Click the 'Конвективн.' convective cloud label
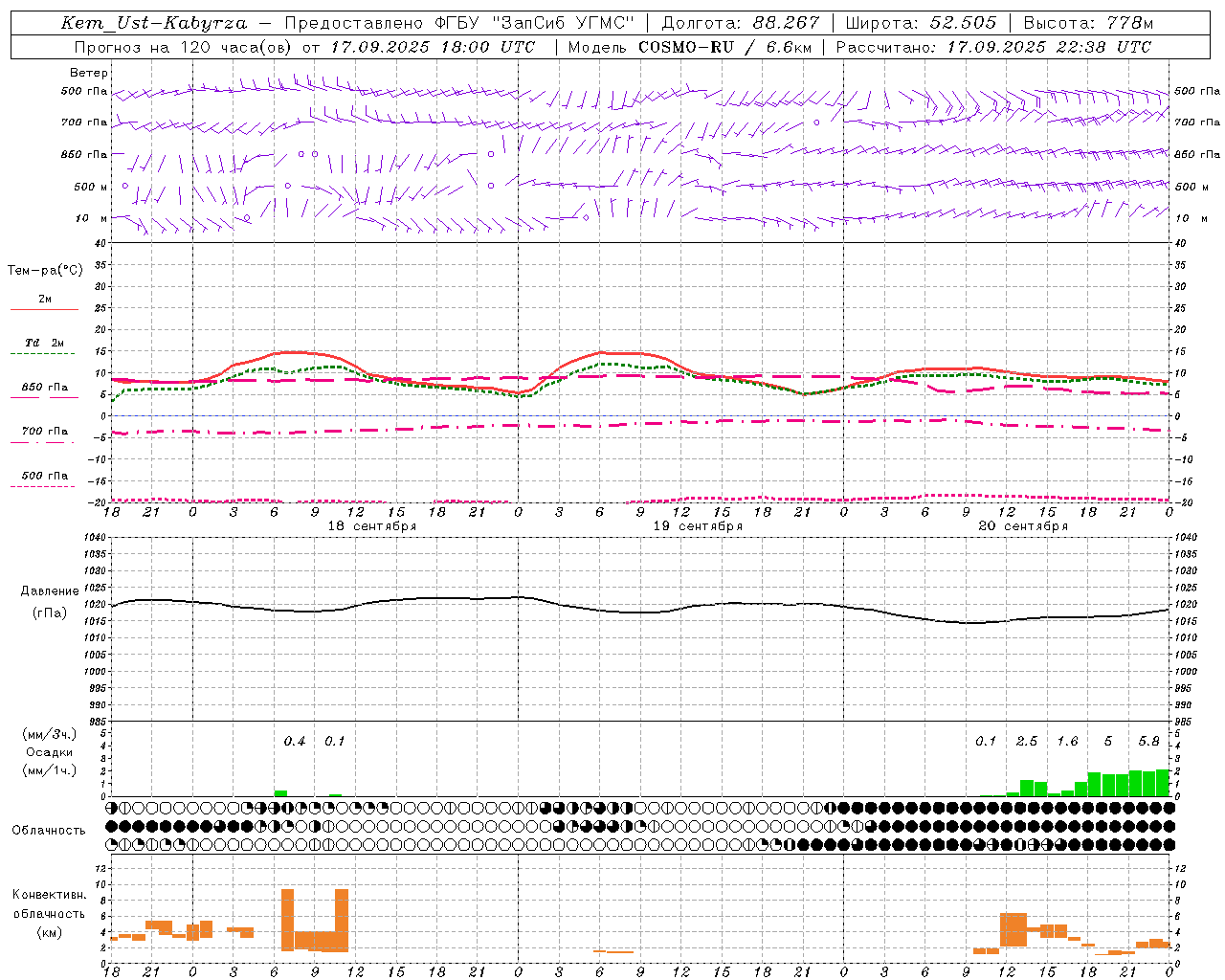This screenshot has height=980, width=1225. 49,895
